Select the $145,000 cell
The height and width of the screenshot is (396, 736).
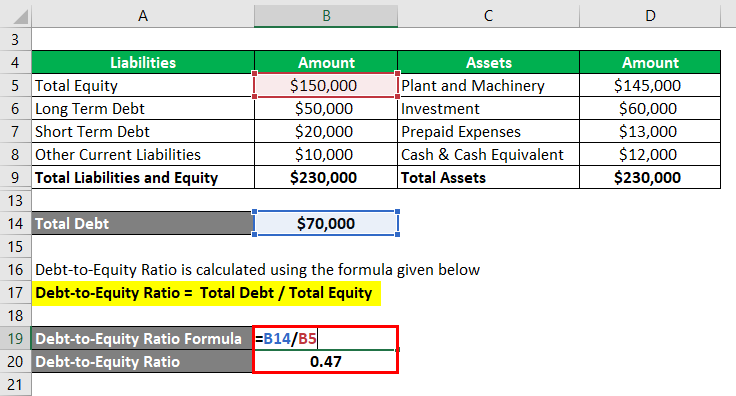coord(650,85)
